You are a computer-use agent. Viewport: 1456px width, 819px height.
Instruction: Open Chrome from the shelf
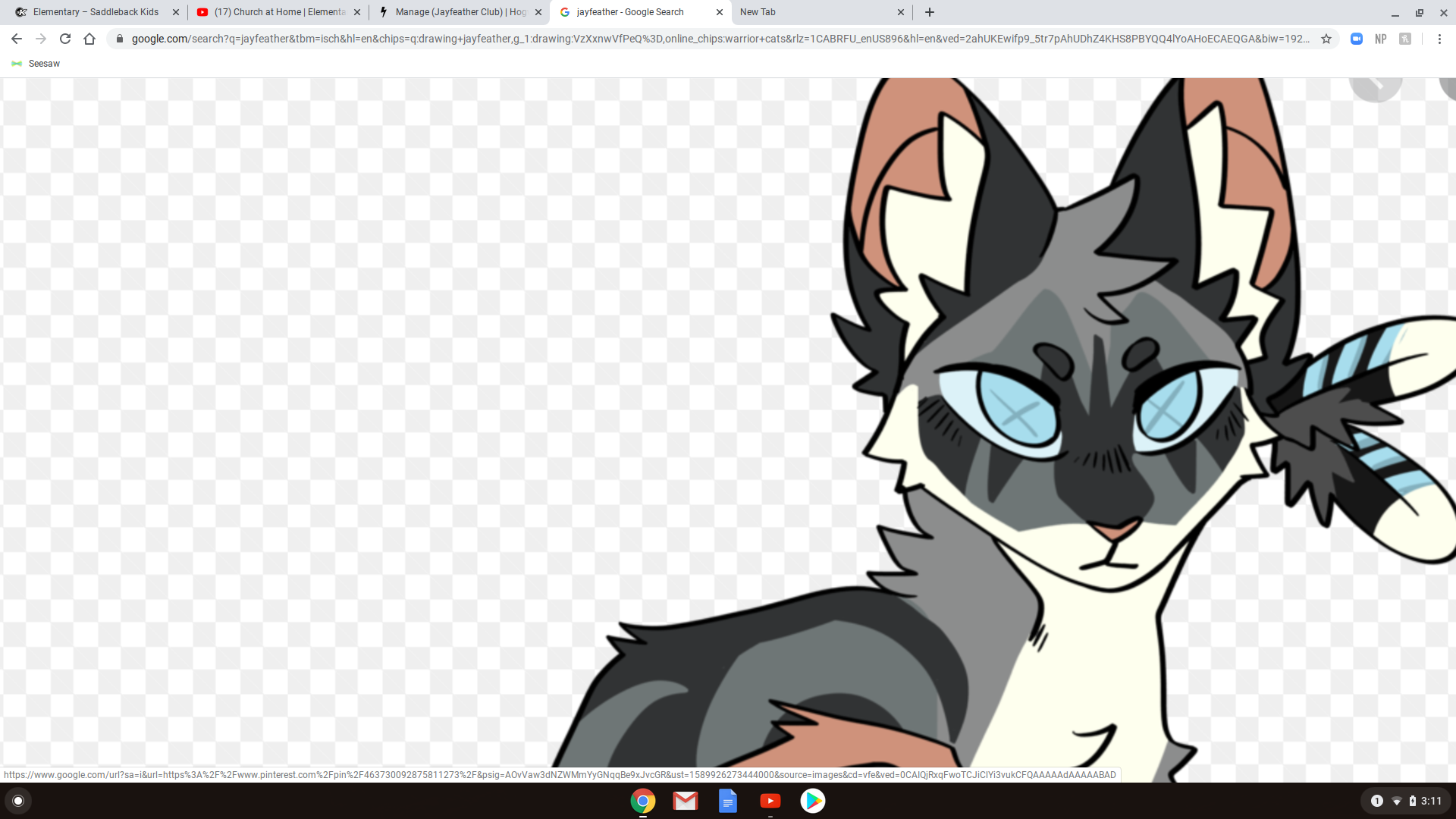pos(643,801)
